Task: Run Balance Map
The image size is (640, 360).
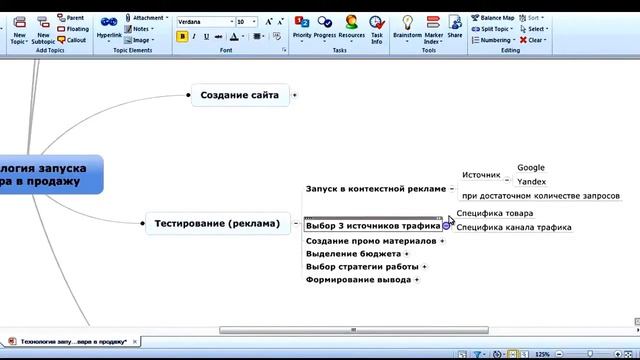Action: 493,18
